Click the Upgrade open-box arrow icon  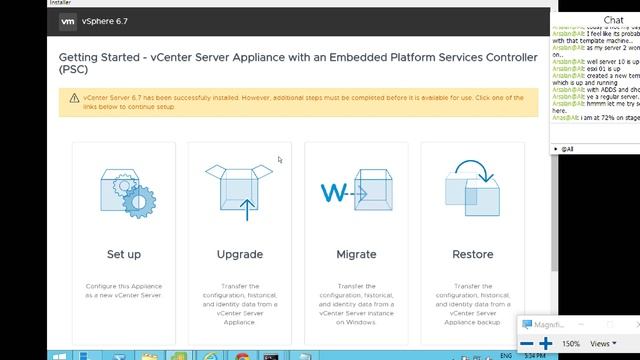tap(239, 193)
